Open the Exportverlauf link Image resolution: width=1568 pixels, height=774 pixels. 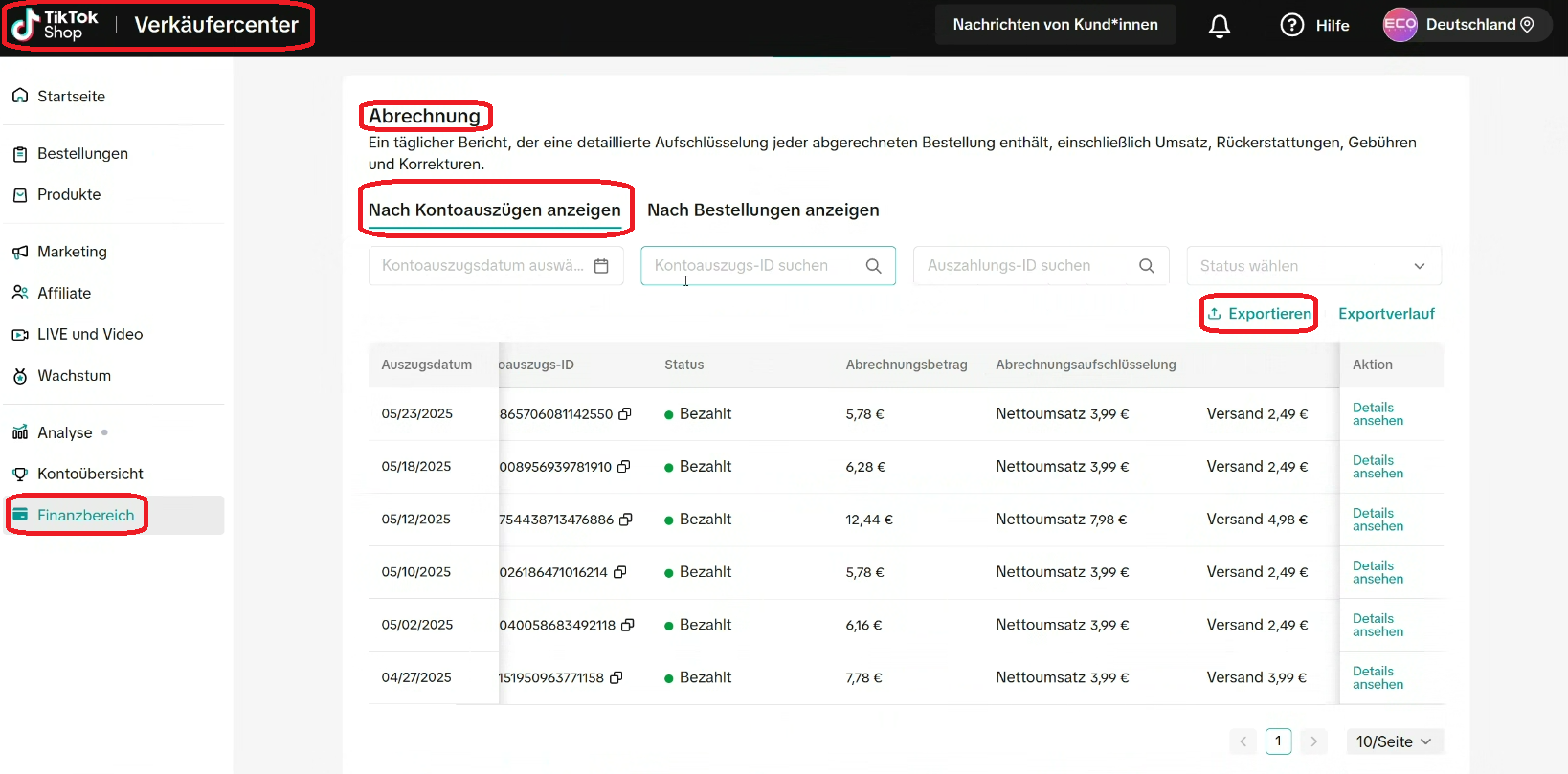1385,314
